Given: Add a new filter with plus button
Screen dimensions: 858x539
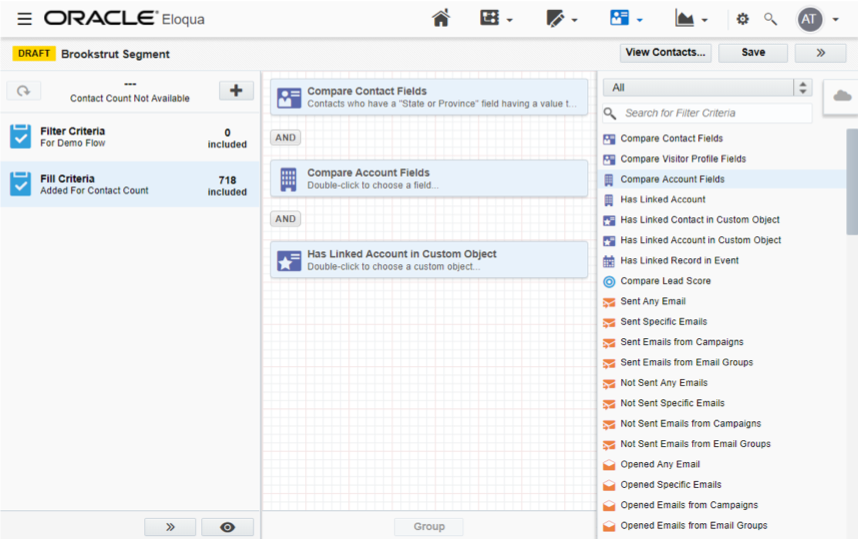Looking at the screenshot, I should pos(236,91).
